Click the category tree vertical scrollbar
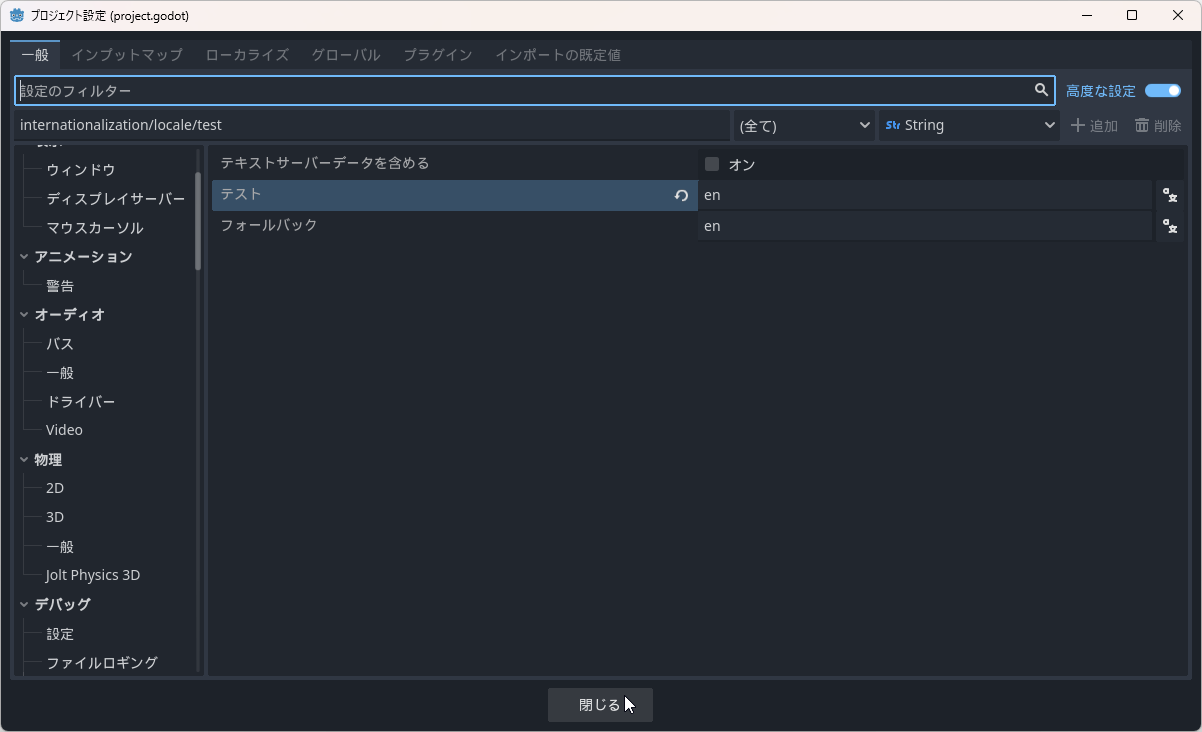Screen dimensions: 1202x732 point(198,220)
